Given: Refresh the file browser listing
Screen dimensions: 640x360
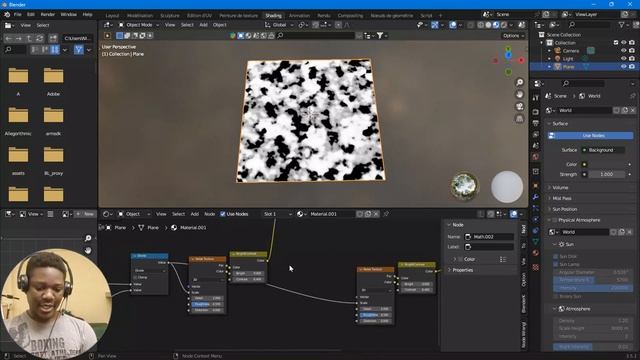Looking at the screenshot, I should [x=40, y=39].
